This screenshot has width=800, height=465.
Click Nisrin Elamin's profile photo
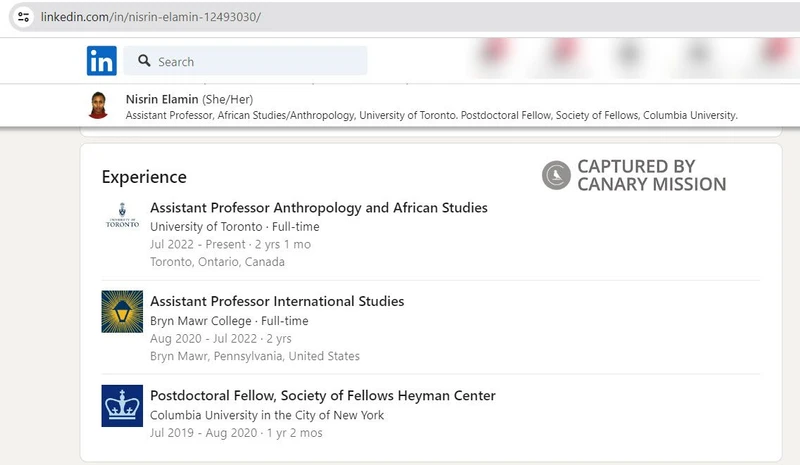pos(98,105)
